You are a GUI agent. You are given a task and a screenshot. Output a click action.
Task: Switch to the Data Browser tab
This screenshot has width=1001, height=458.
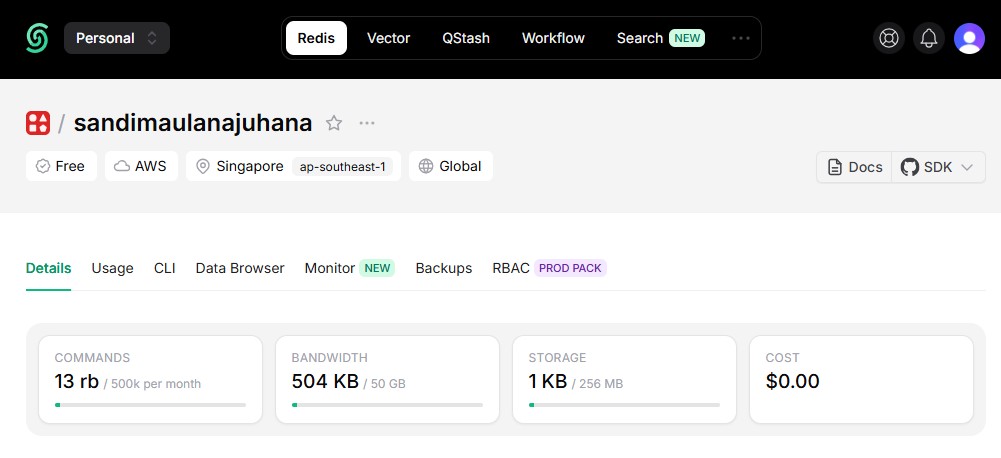240,268
